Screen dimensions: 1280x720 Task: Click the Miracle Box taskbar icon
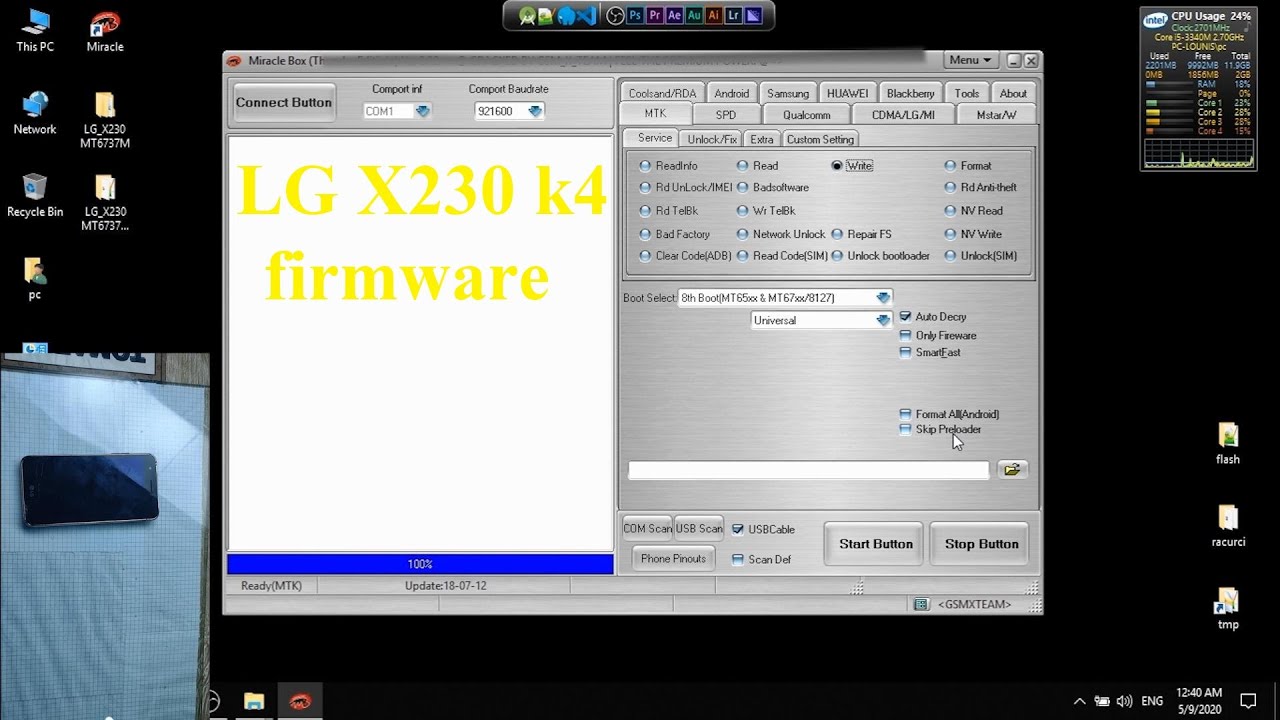300,701
